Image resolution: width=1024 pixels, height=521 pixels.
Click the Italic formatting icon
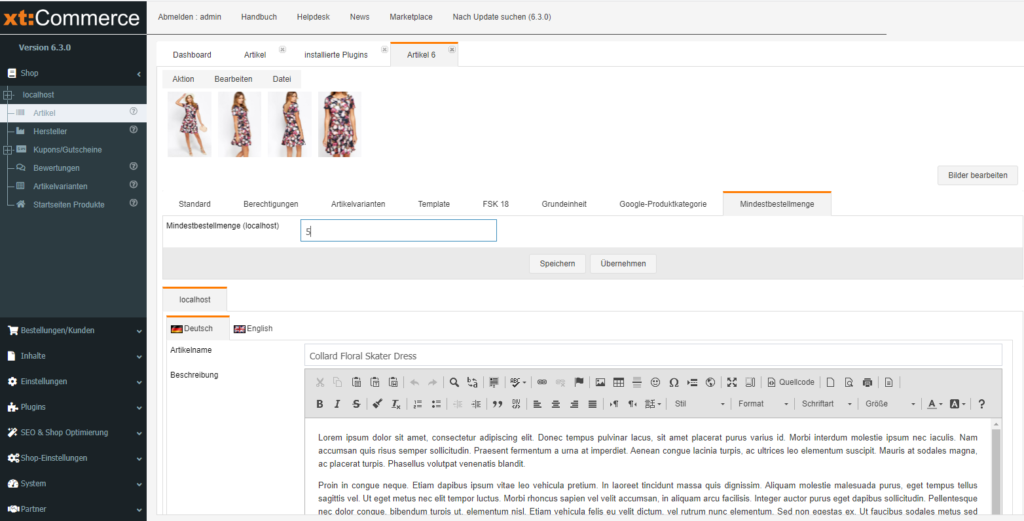pos(338,404)
